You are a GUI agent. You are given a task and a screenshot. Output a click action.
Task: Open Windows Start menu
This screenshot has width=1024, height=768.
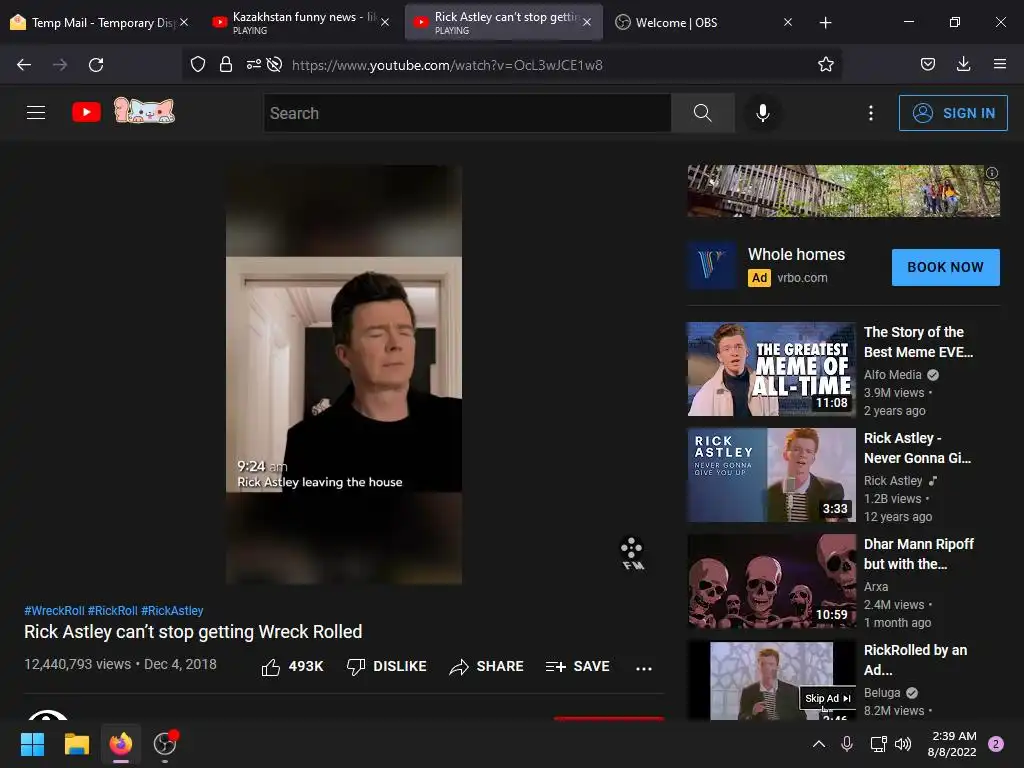(x=32, y=743)
